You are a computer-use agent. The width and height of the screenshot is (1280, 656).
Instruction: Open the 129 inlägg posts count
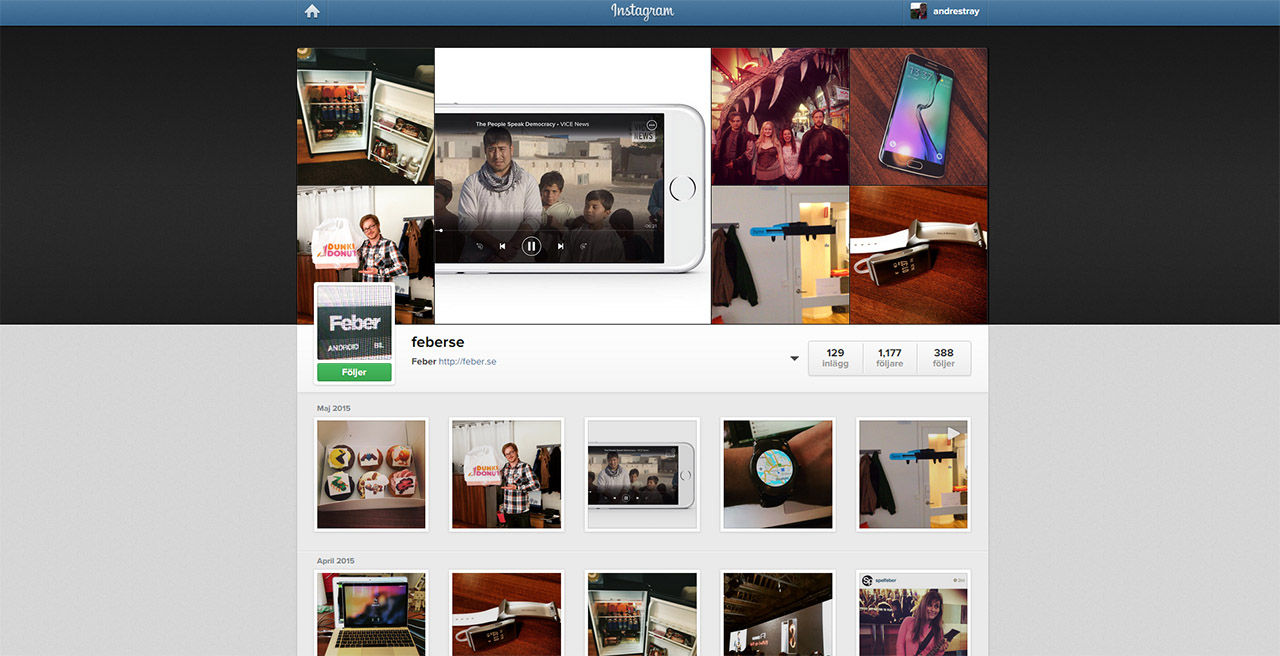(835, 358)
